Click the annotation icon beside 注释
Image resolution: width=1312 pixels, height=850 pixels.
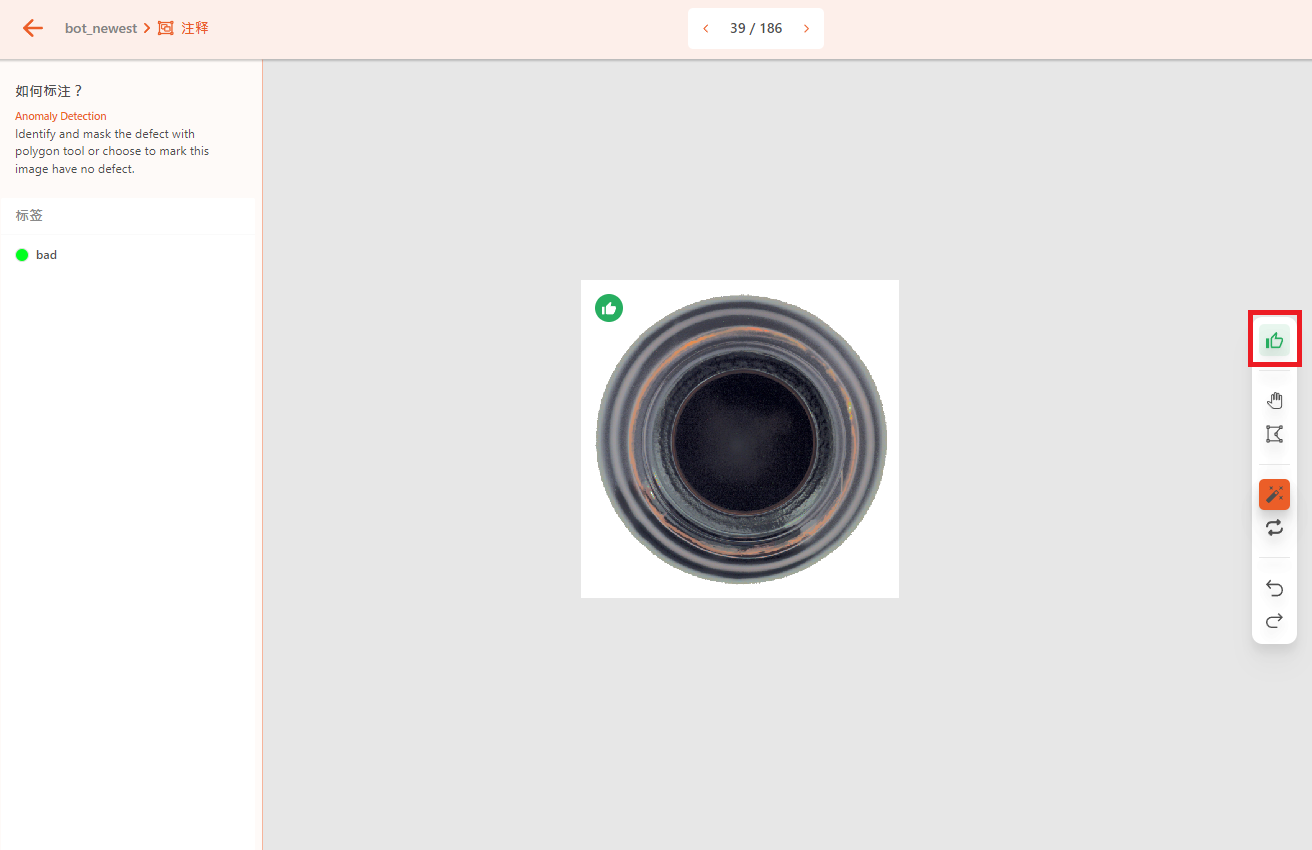[x=166, y=28]
